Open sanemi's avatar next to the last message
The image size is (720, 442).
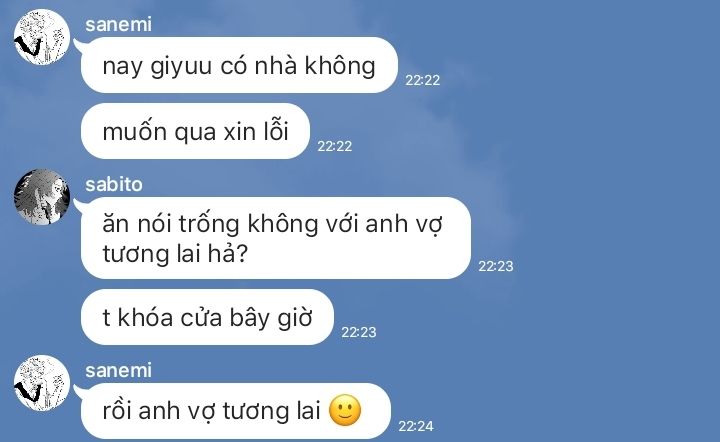[x=42, y=383]
